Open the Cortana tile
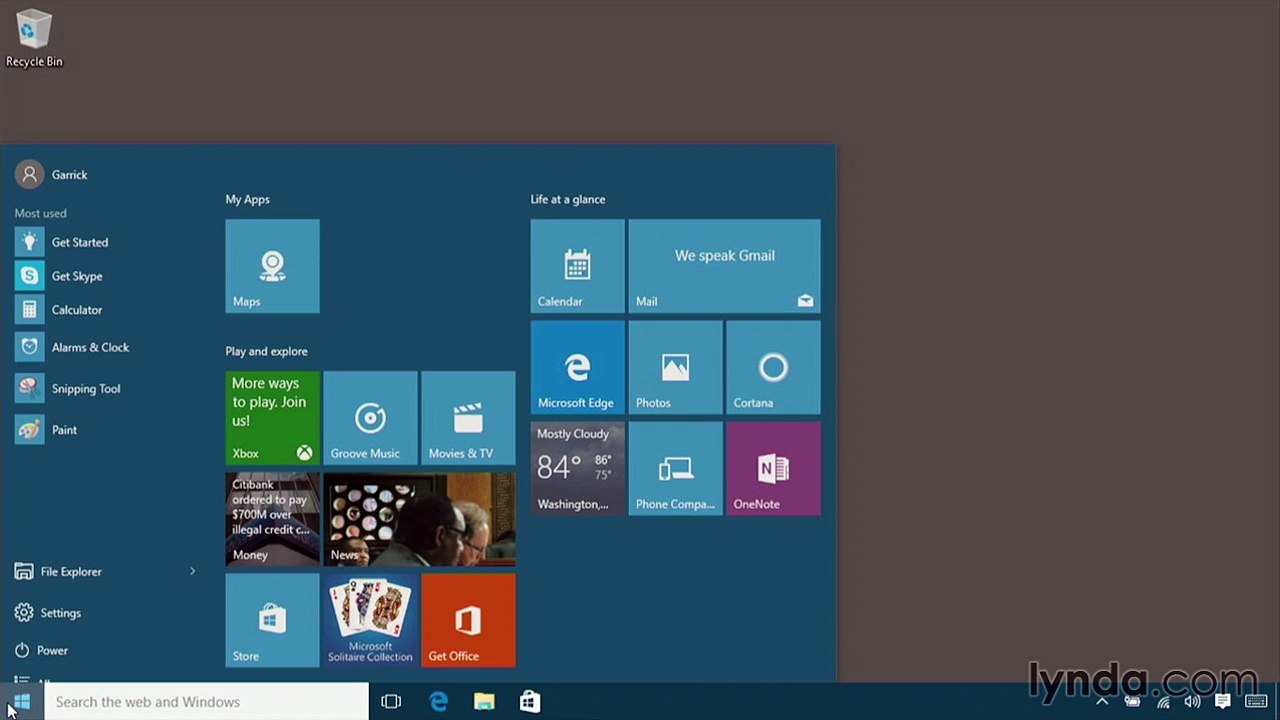This screenshot has width=1280, height=720. pos(773,367)
